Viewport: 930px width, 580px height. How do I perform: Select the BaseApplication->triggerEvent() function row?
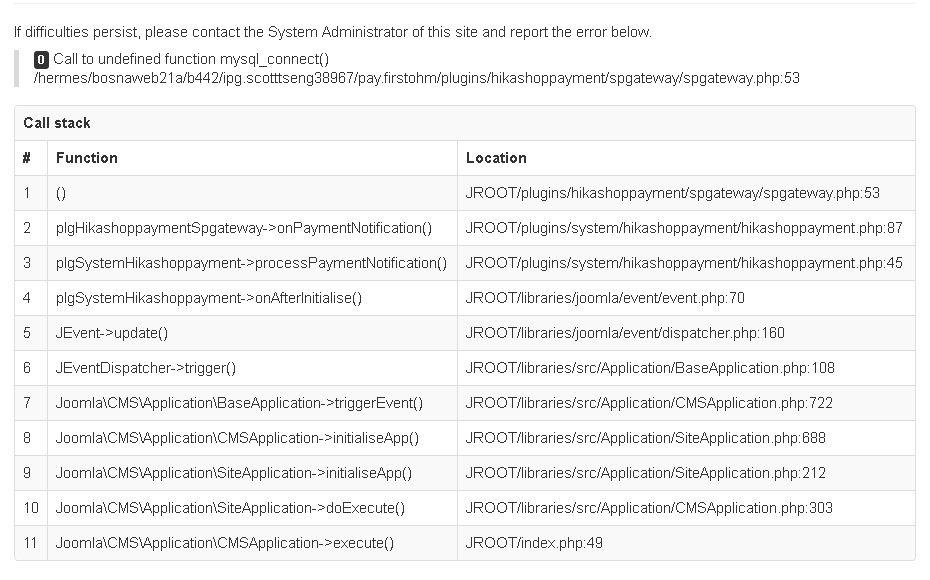(240, 403)
